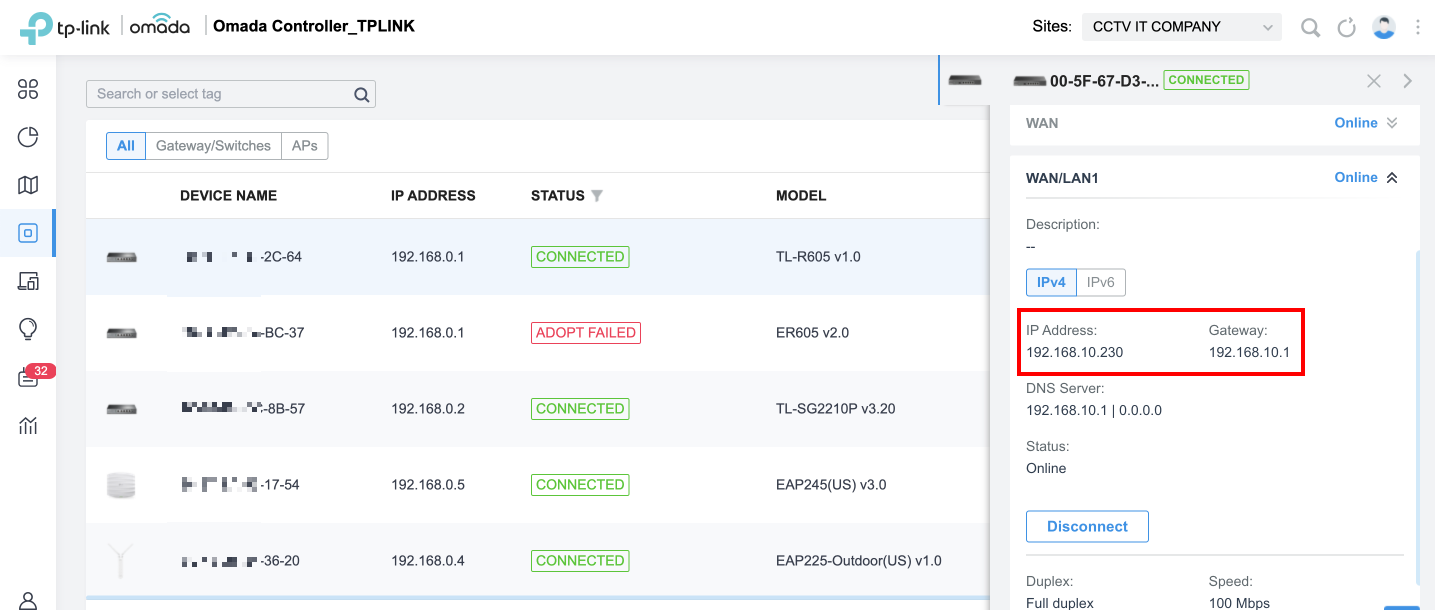The image size is (1435, 610).
Task: Open the Reports chart icon in sidebar
Action: 28,425
